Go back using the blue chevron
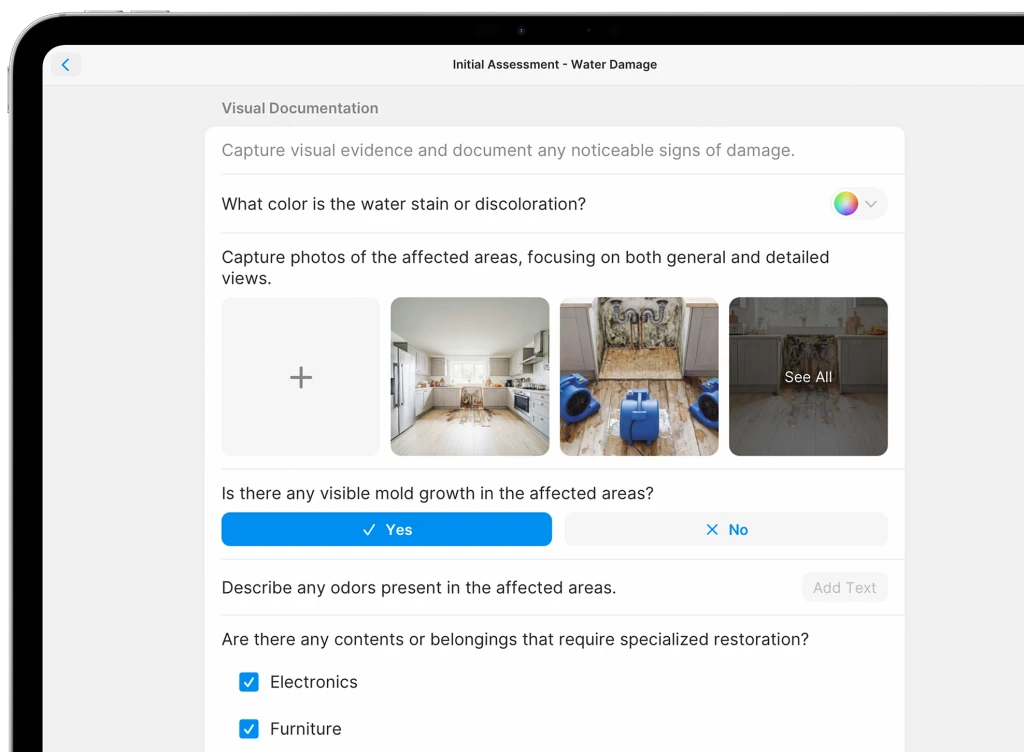 [x=65, y=65]
